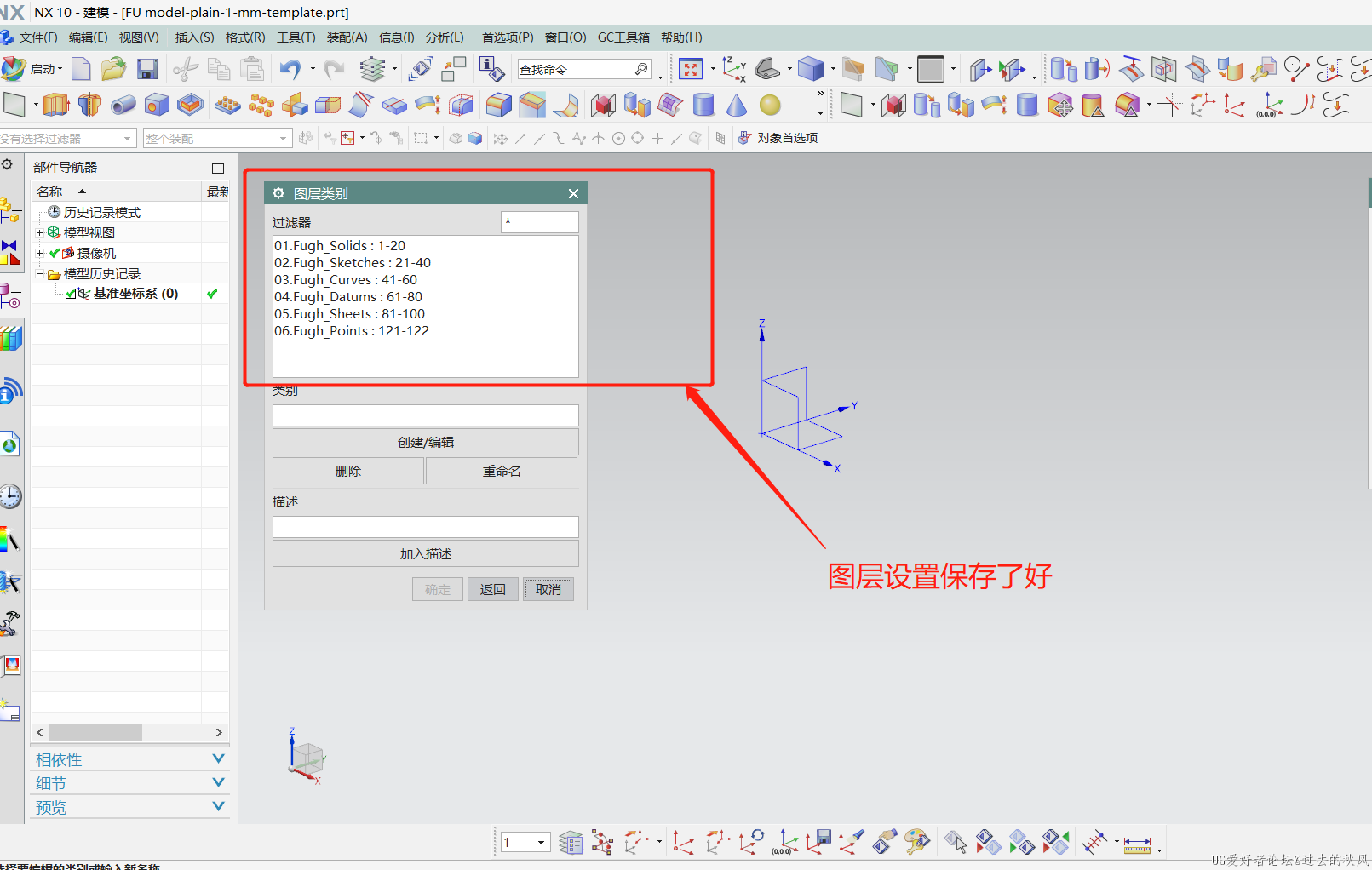Viewport: 1372px width, 870px height.
Task: Select 02.Fugh_Sketches : 21-40 category
Action: point(353,262)
